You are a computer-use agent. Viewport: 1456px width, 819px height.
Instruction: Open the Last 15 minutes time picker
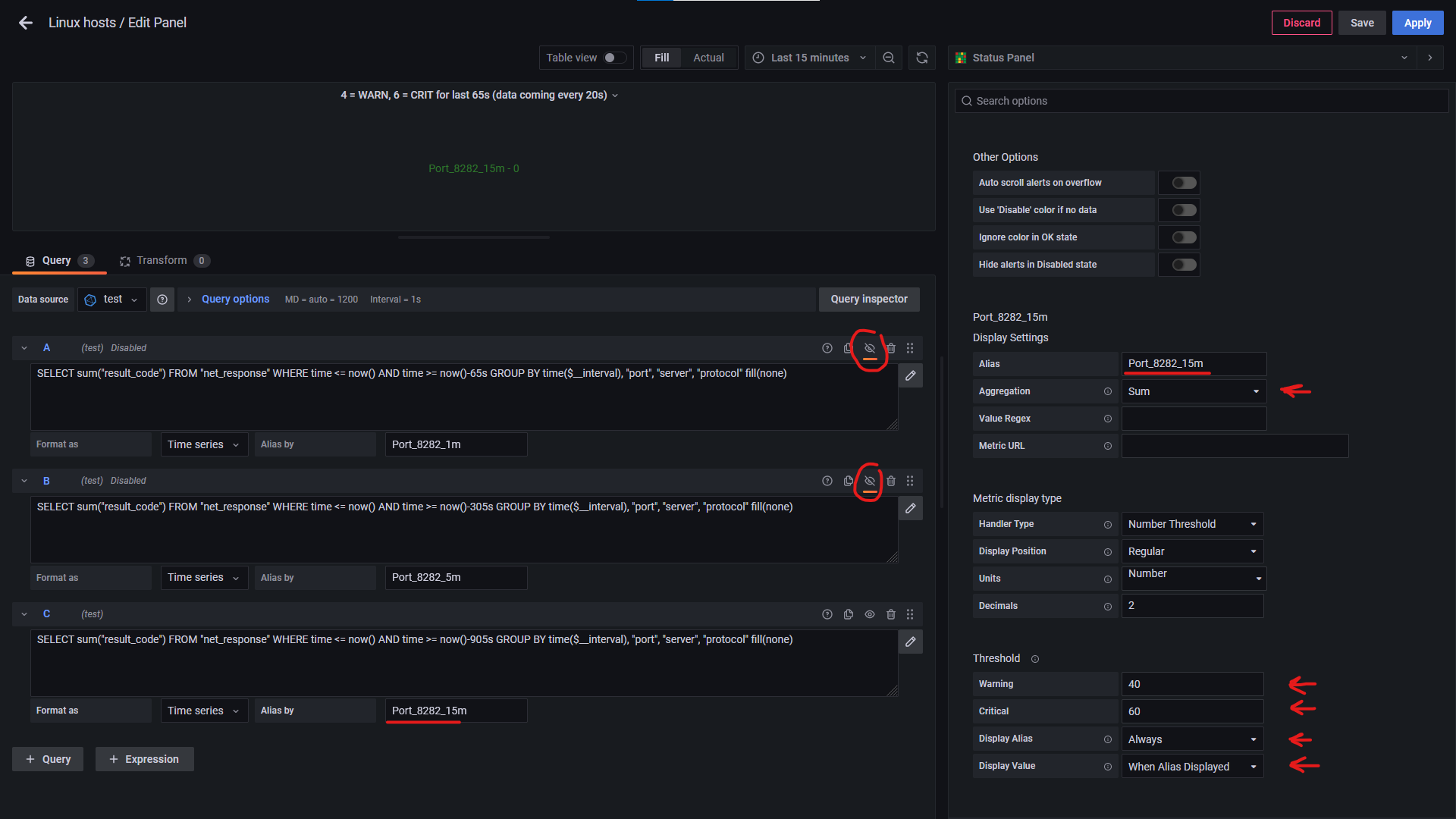809,58
